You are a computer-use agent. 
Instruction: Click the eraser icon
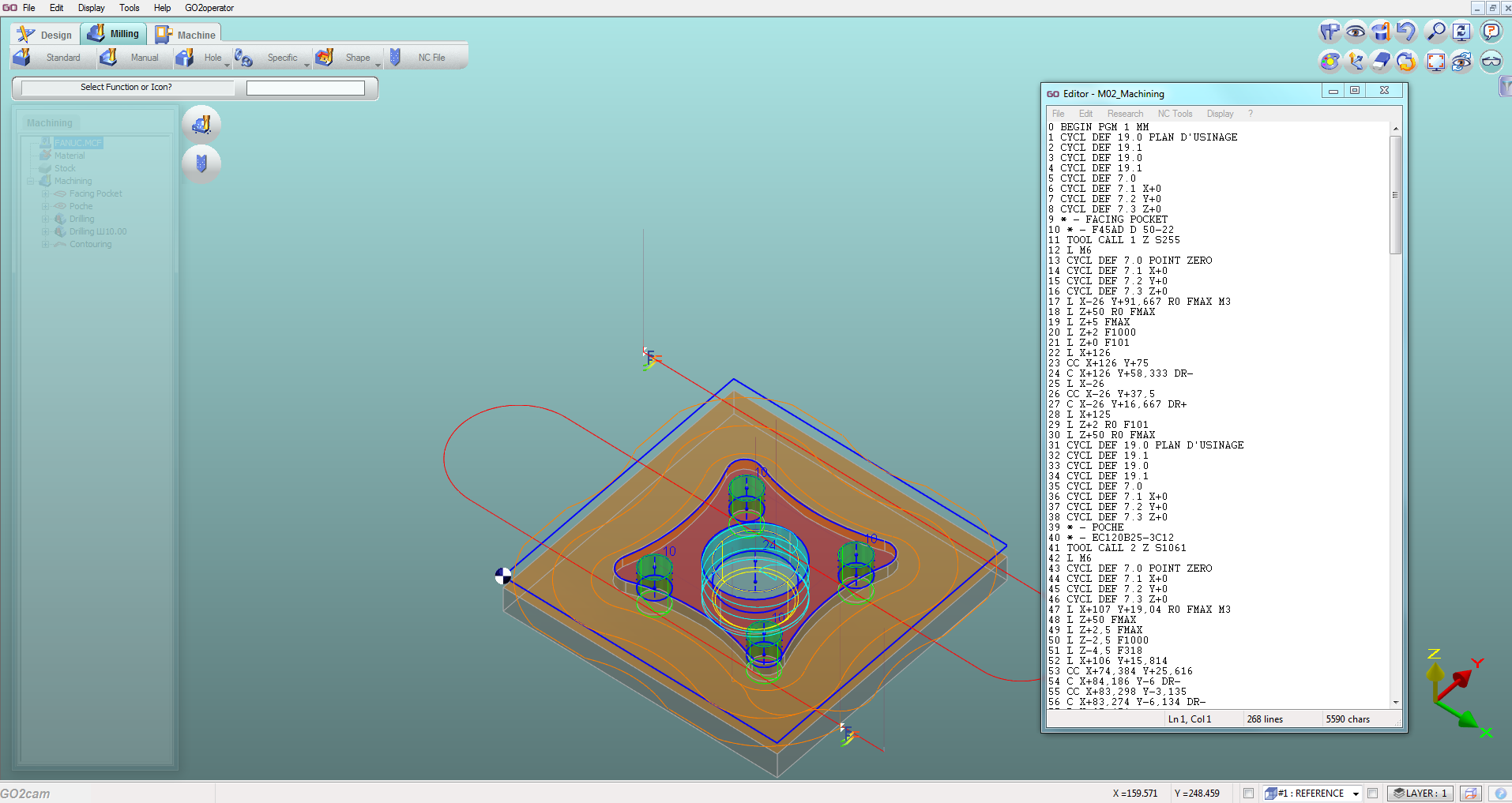click(x=1381, y=61)
